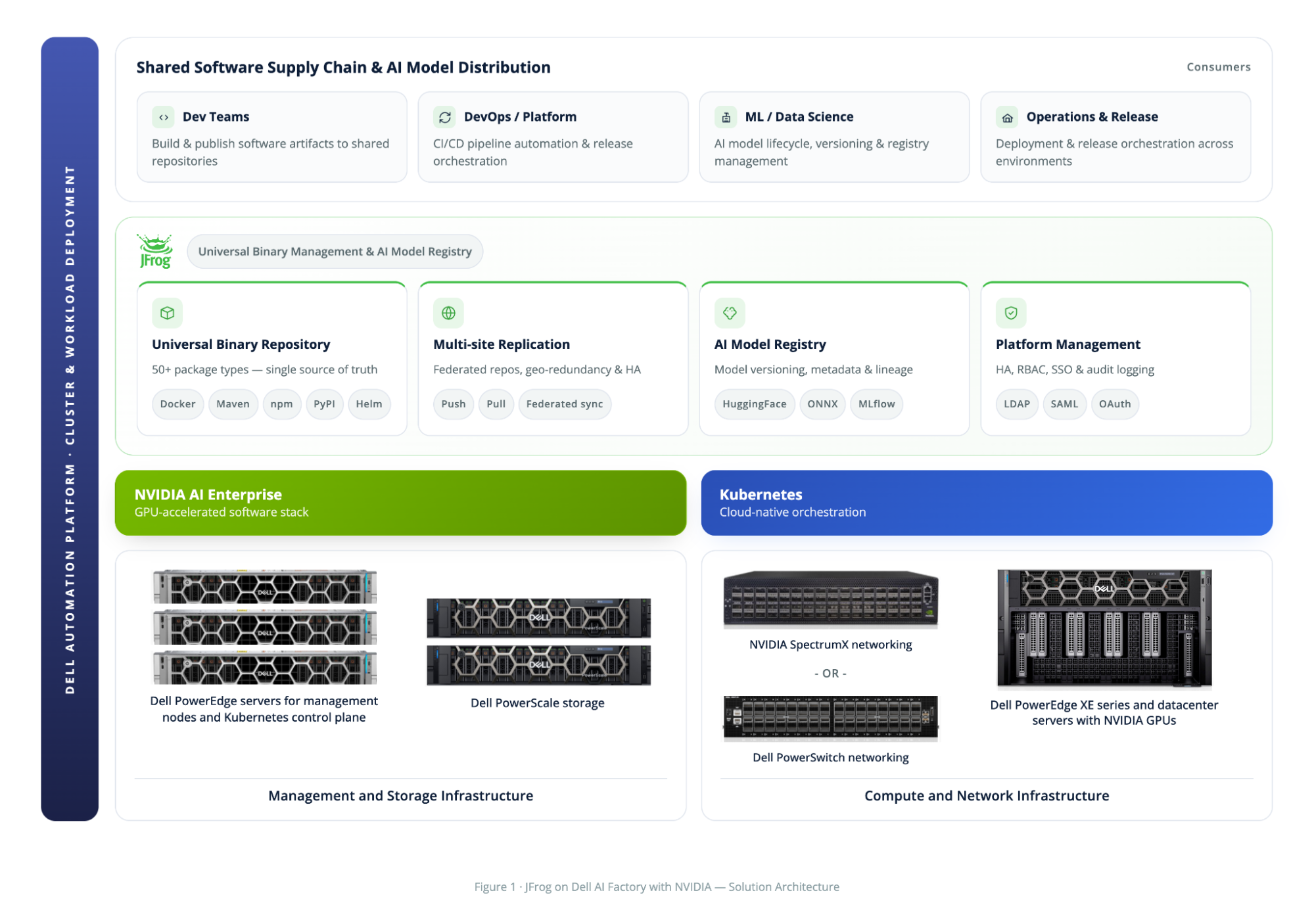Viewport: 1314px width, 924px height.
Task: Click 'Model versioning, metadata & lineage' text
Action: coord(813,370)
